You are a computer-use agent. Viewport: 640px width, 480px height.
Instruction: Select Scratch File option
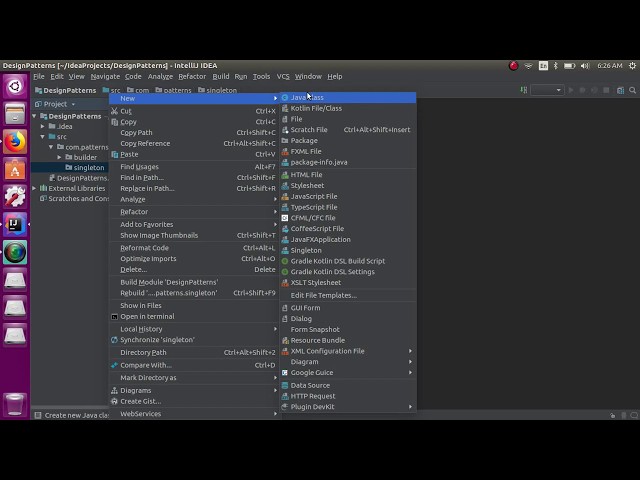click(x=348, y=130)
